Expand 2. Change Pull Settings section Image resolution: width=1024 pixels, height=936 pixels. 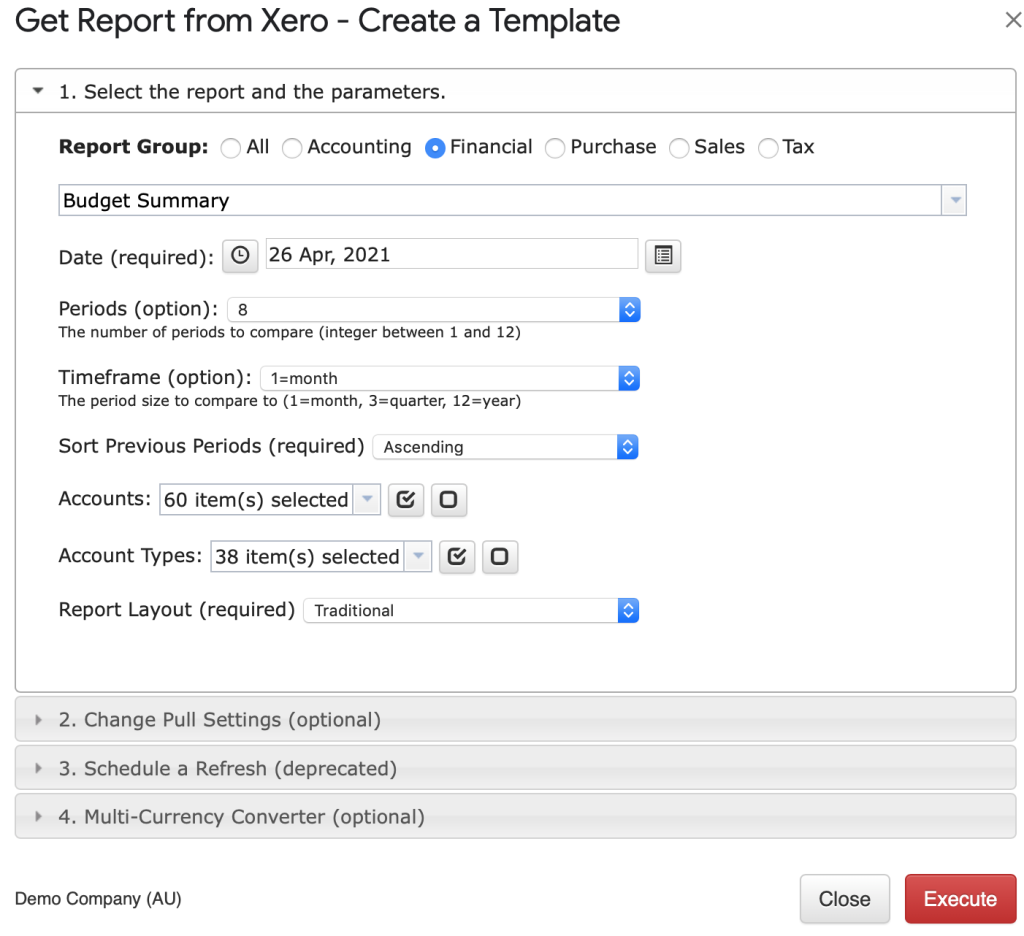[515, 719]
